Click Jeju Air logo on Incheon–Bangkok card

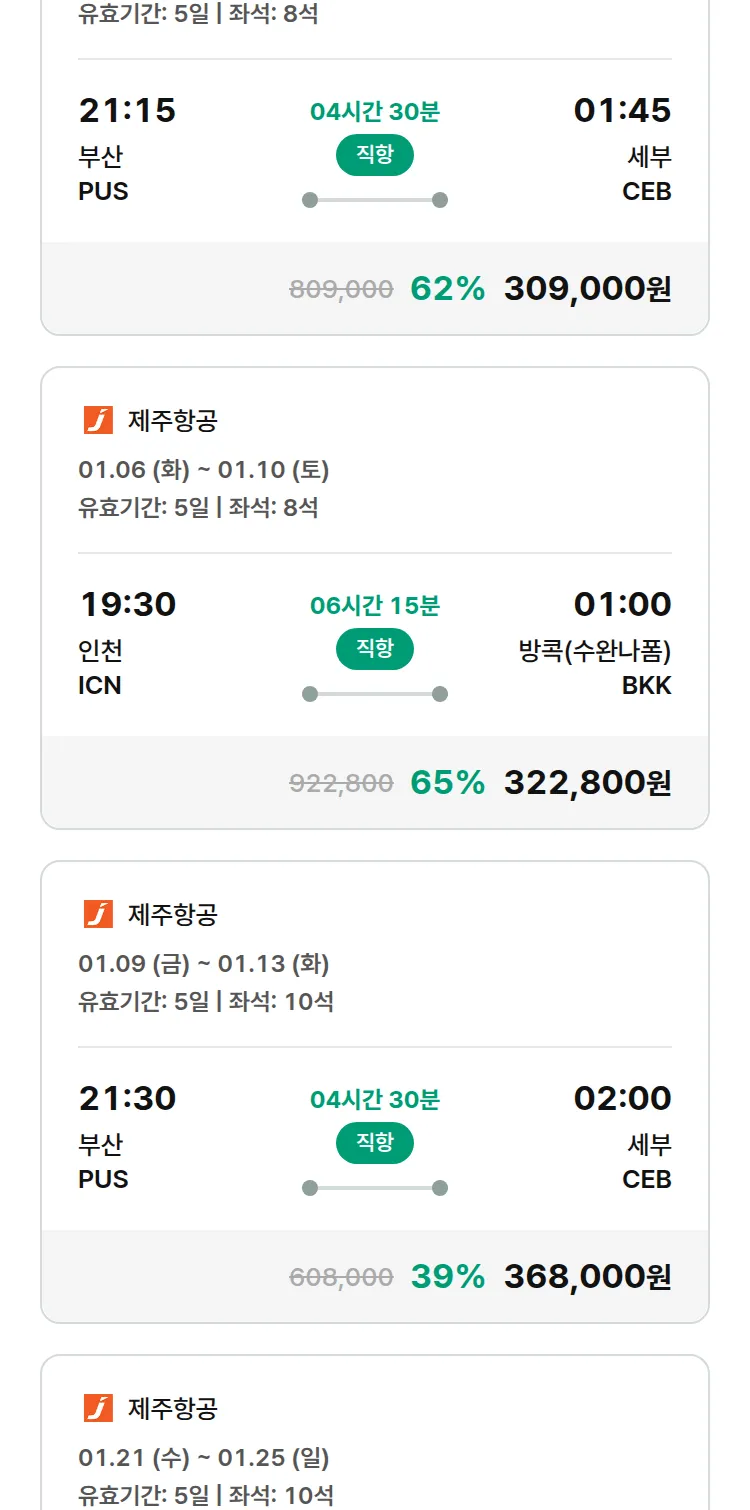pos(98,420)
